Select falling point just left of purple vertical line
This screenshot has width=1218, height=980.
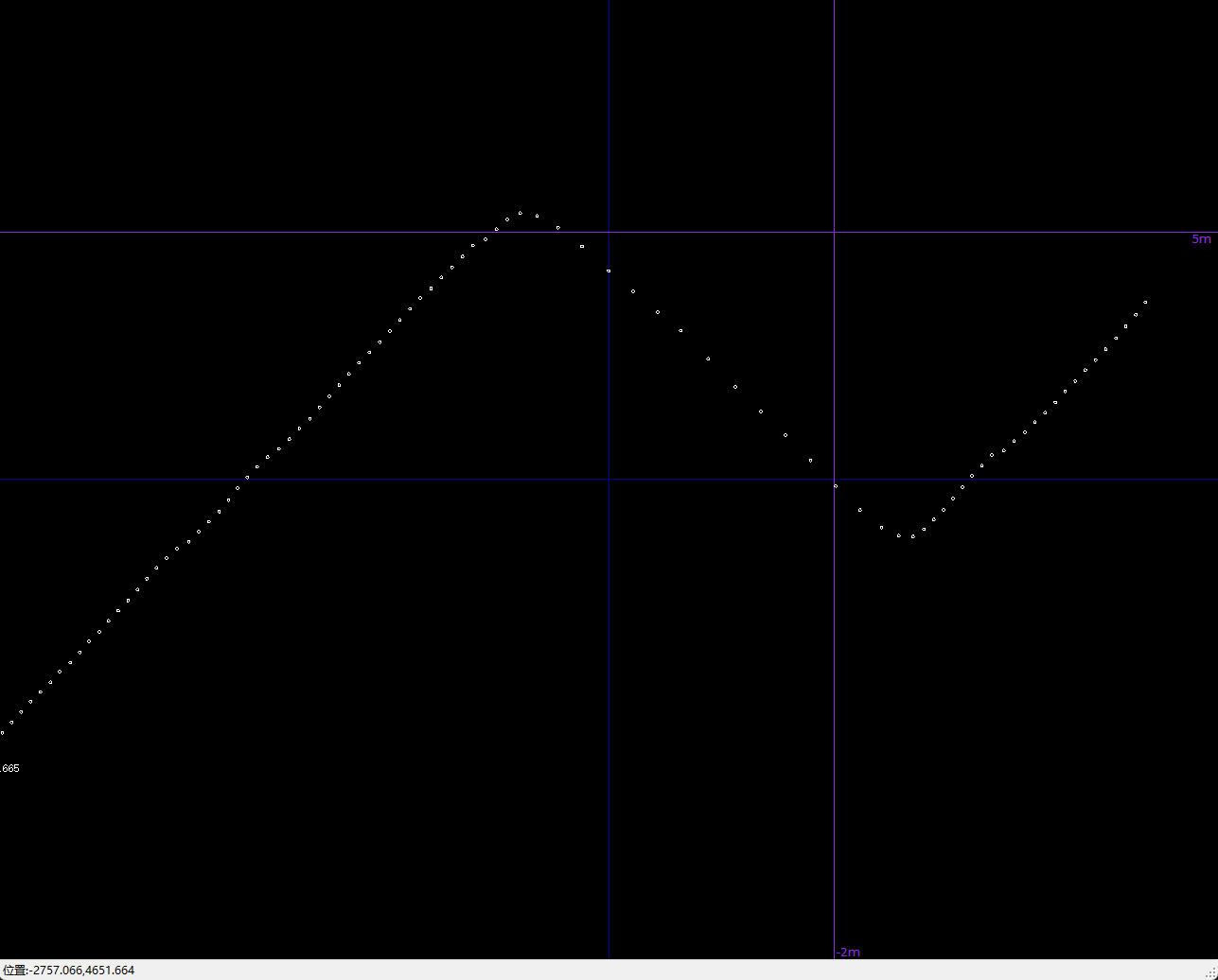(810, 461)
